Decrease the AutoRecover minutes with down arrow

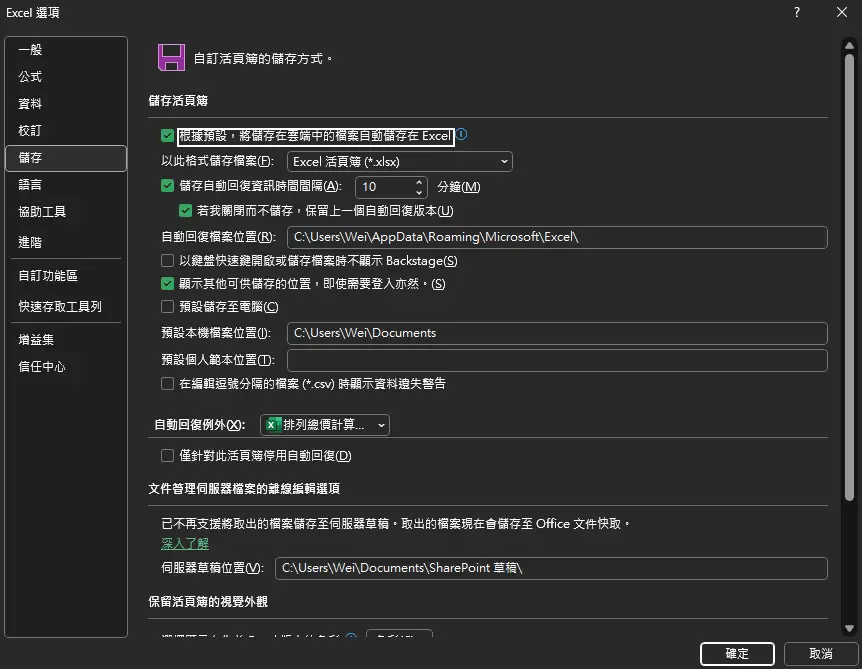tap(419, 192)
